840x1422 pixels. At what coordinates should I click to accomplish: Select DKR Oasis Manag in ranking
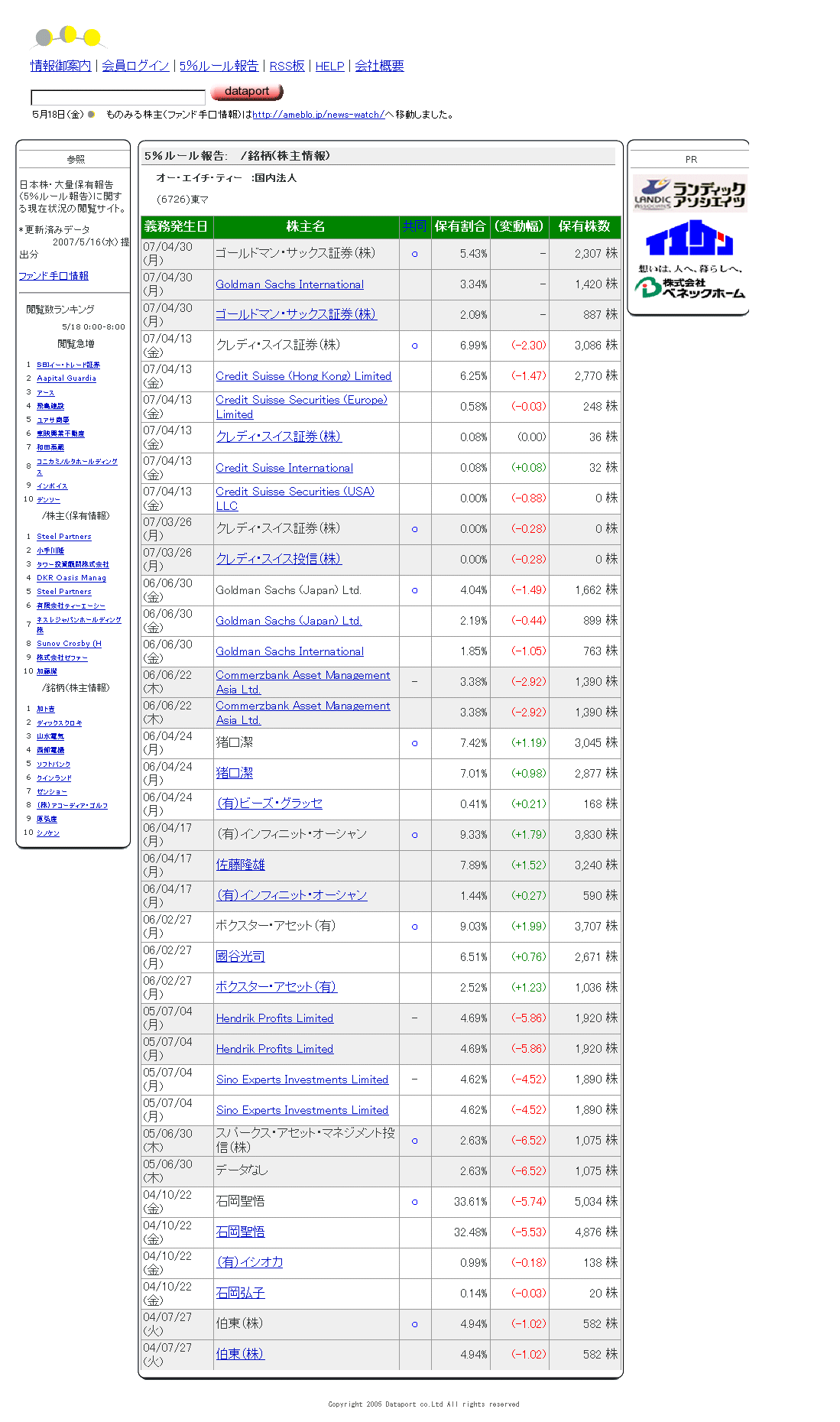pos(71,578)
